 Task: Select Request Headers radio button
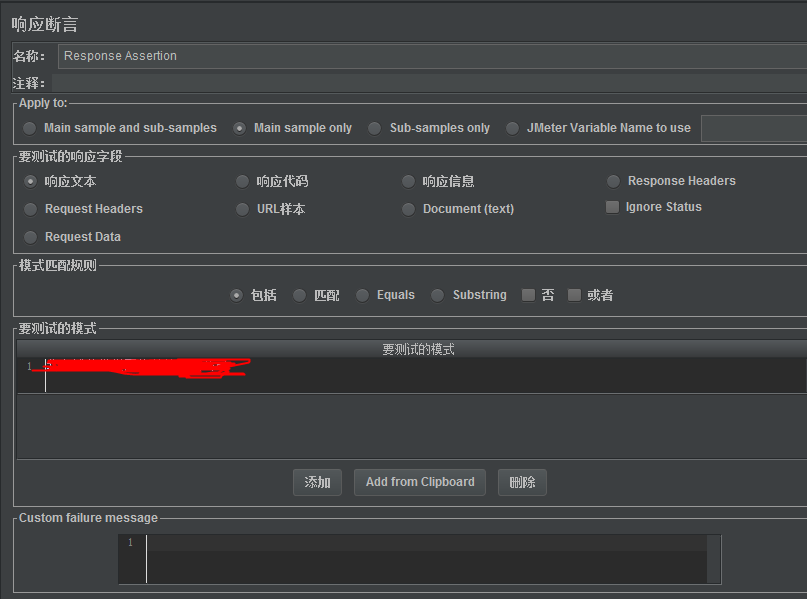coord(30,209)
